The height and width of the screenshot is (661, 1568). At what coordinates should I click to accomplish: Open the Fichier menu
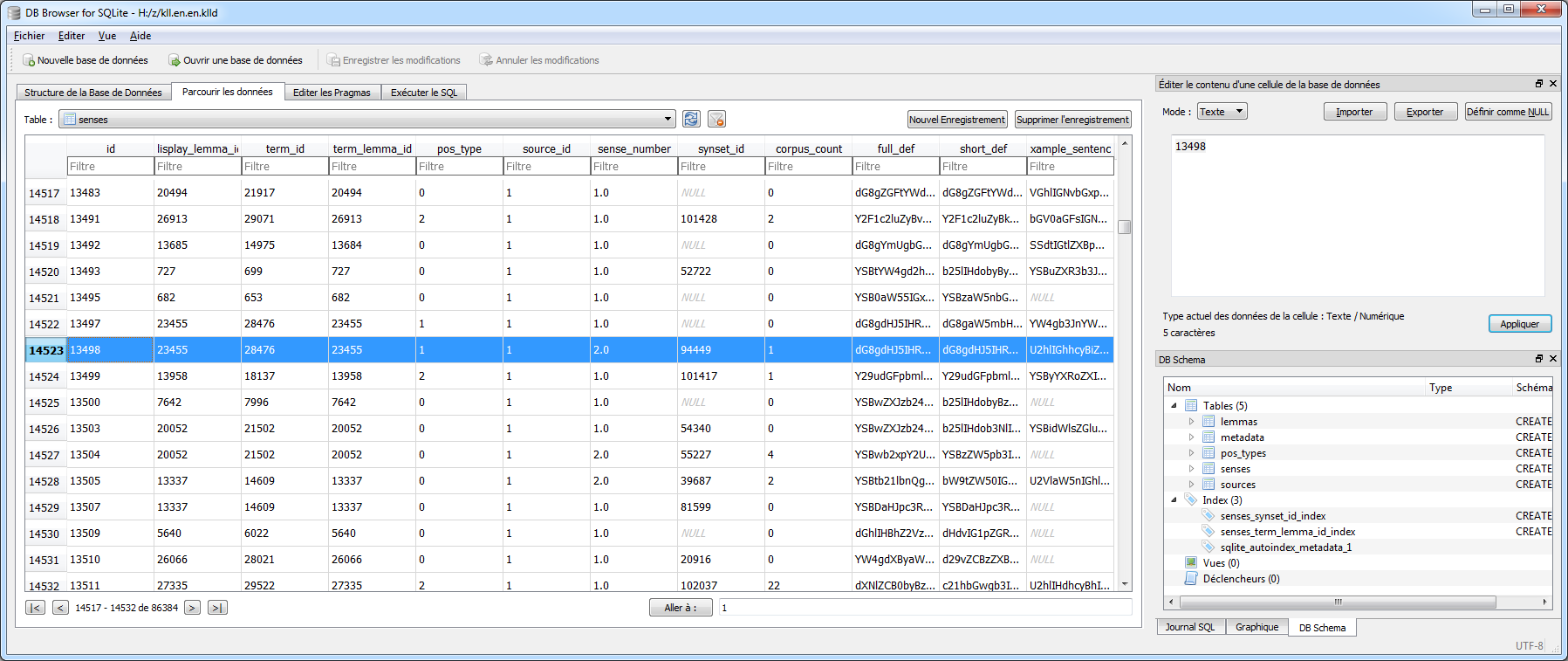coord(29,36)
